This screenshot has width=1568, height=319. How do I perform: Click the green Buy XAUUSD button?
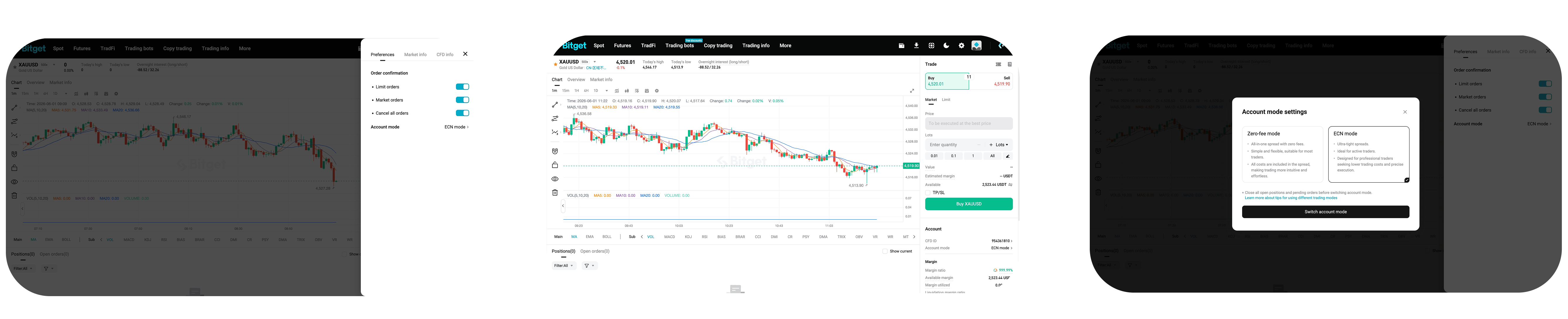point(968,204)
